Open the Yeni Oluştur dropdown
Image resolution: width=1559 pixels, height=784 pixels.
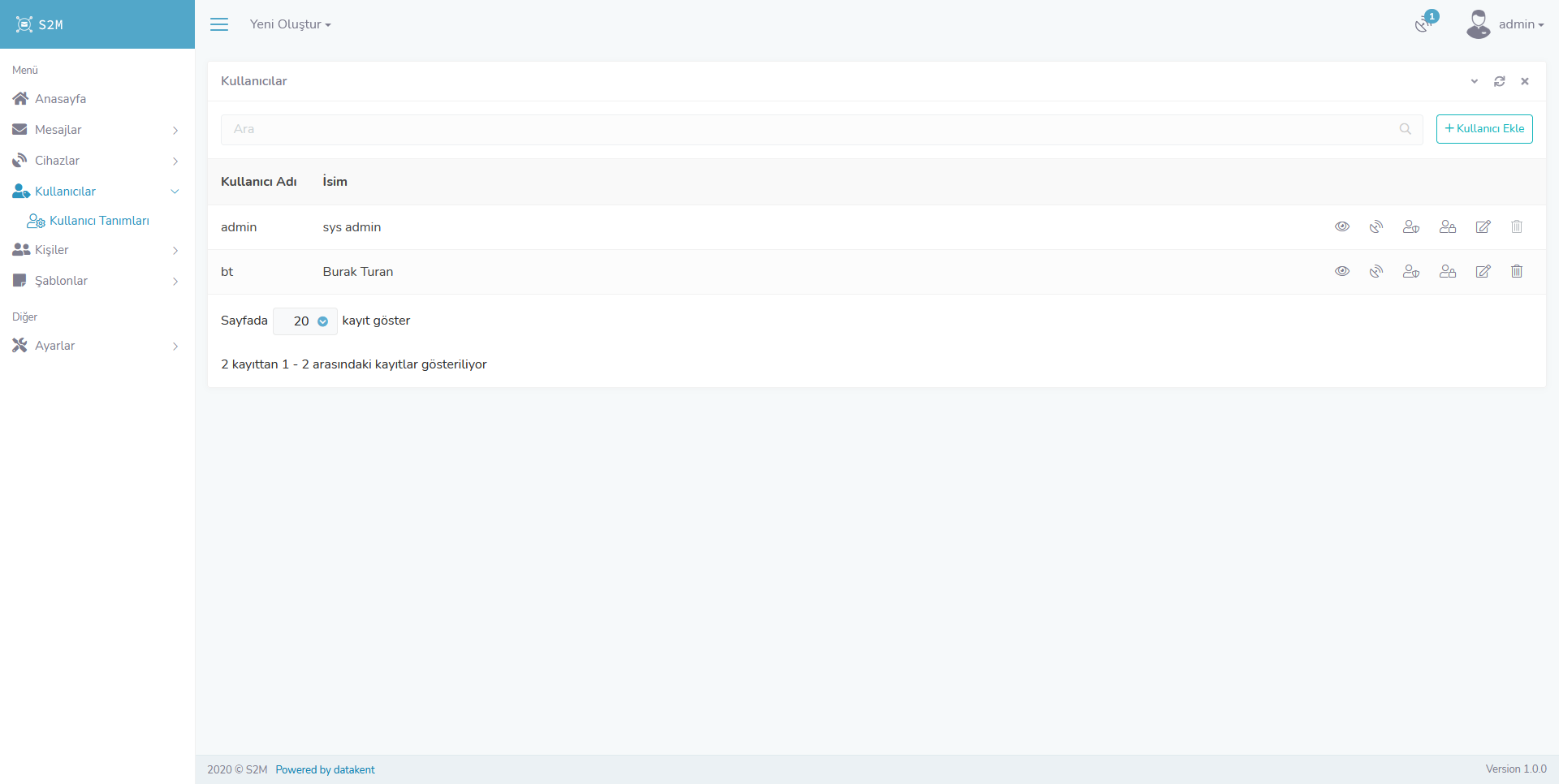click(290, 24)
